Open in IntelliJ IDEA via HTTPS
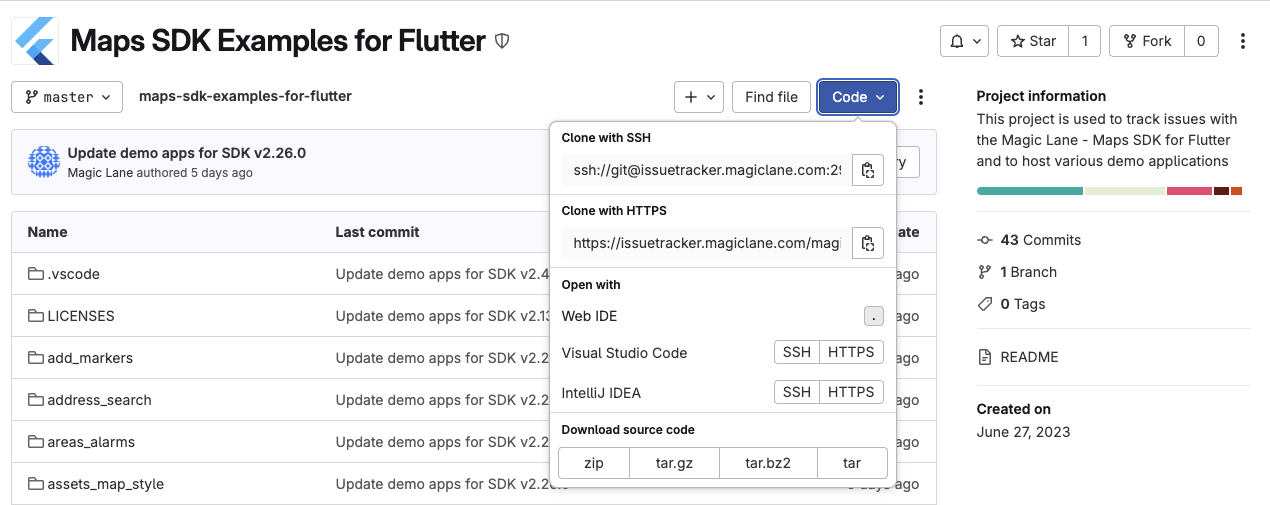 pos(851,392)
